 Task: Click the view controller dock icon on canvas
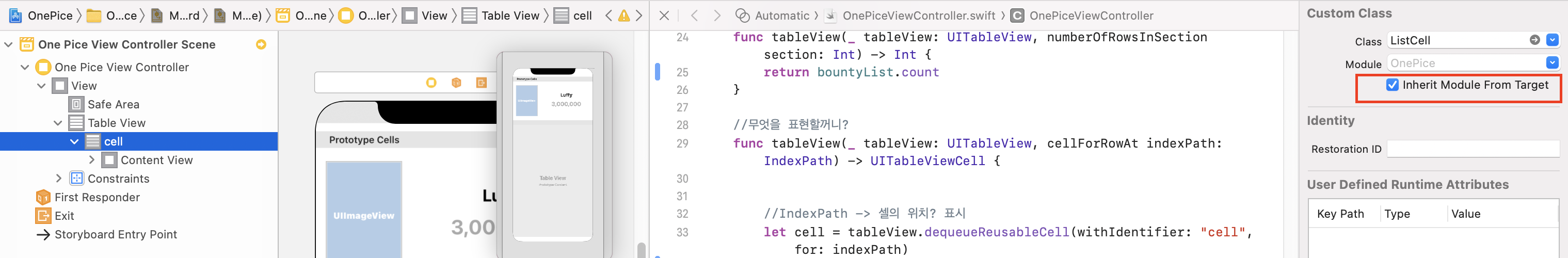tap(431, 83)
